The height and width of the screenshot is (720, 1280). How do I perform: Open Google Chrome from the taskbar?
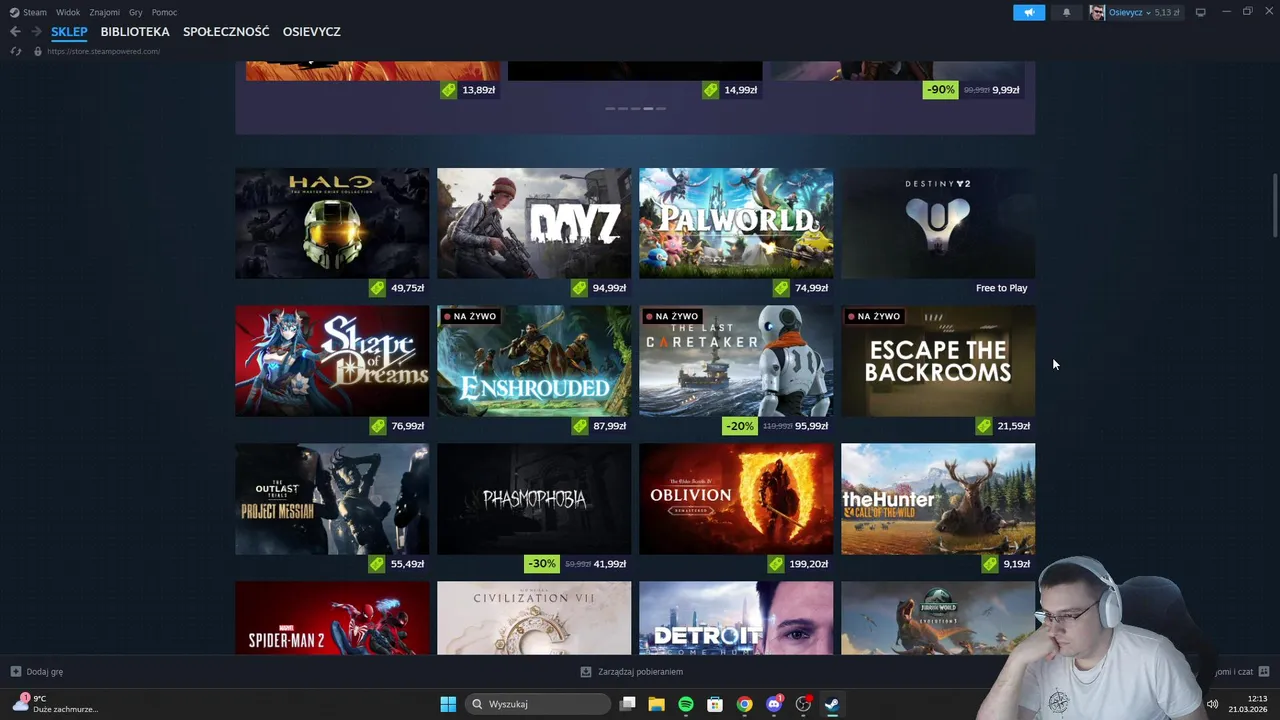point(744,704)
